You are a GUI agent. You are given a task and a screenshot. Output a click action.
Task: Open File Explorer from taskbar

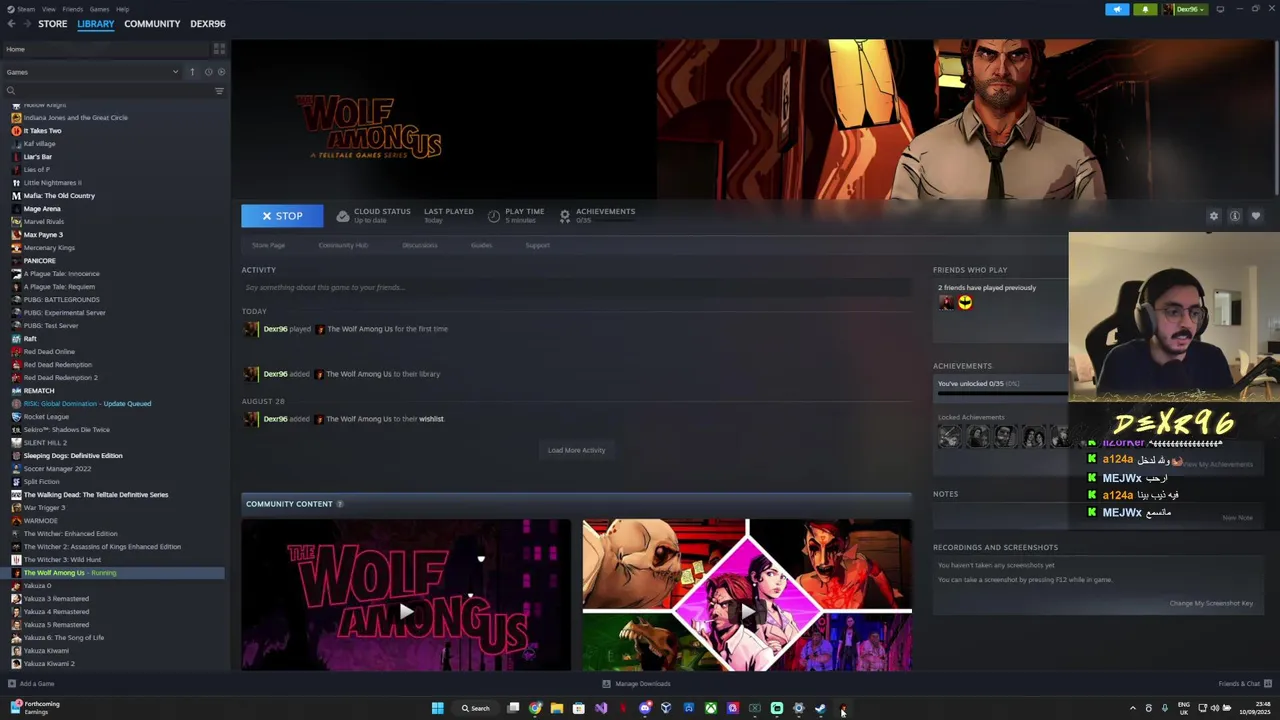[557, 708]
